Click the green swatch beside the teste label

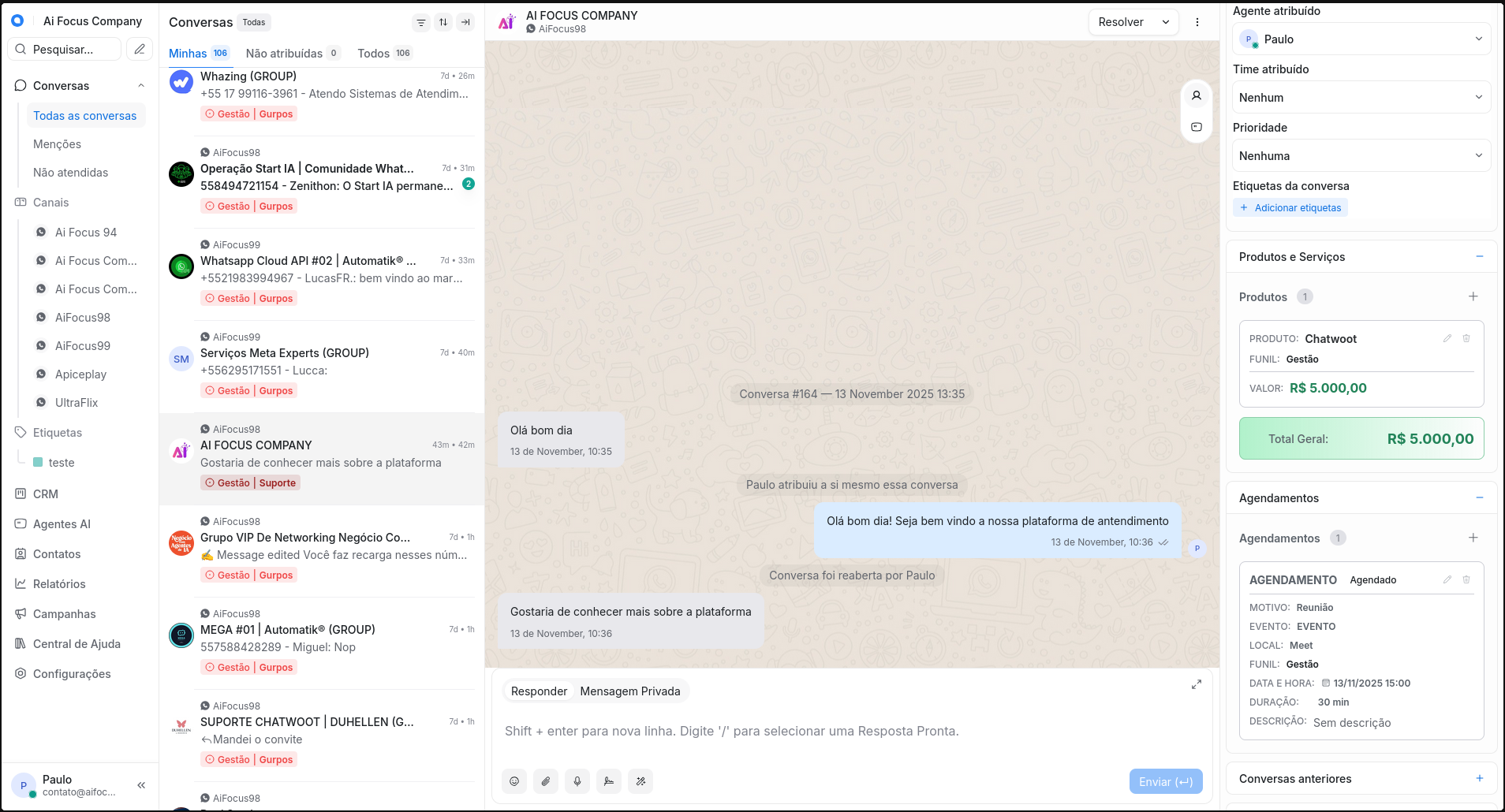(x=38, y=462)
